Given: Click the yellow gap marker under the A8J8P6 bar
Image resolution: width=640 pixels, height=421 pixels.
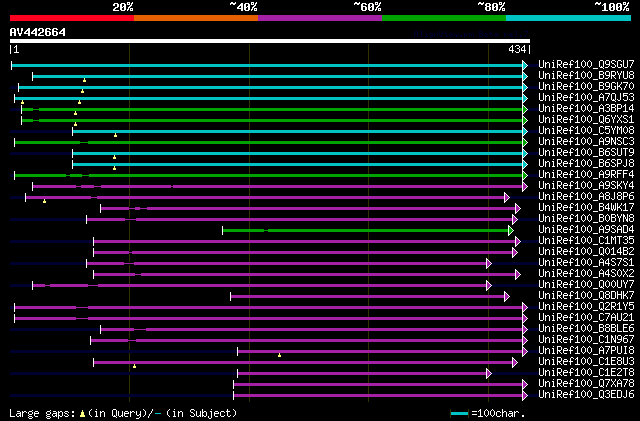Looking at the screenshot, I should coord(44,201).
